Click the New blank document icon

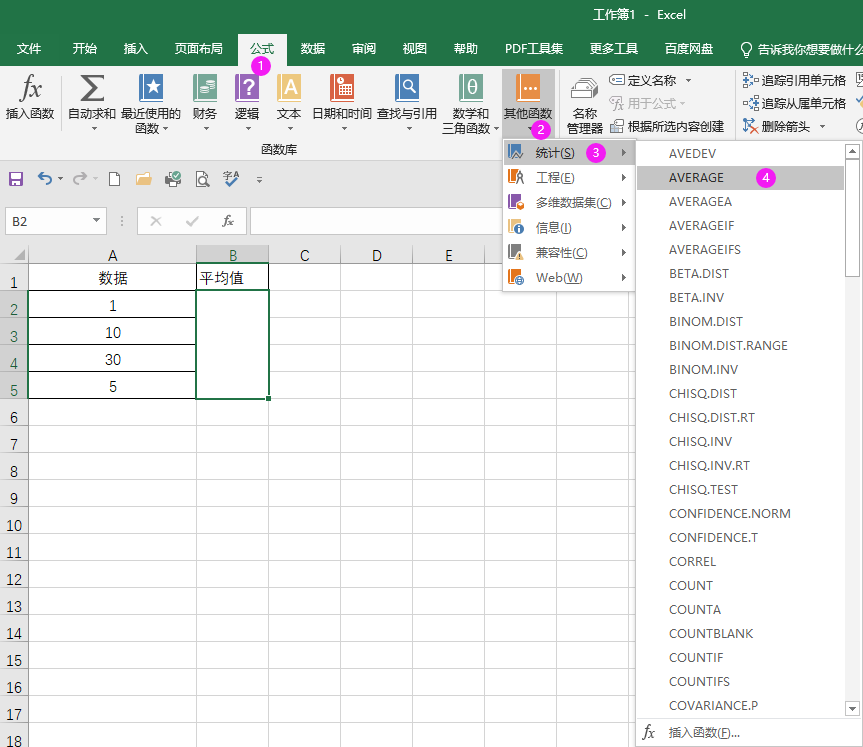[x=114, y=179]
